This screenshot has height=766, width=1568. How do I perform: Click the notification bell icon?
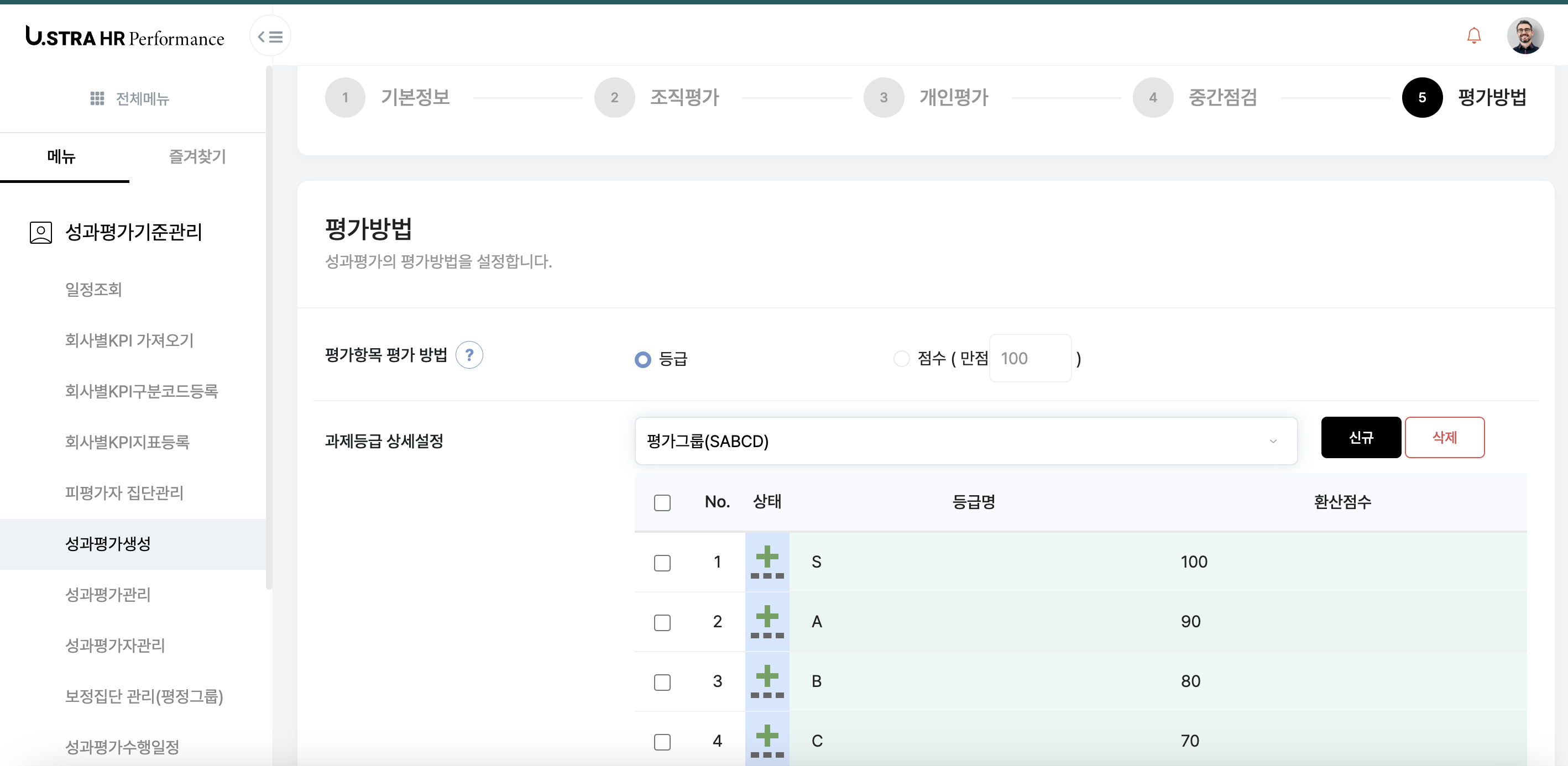tap(1473, 36)
